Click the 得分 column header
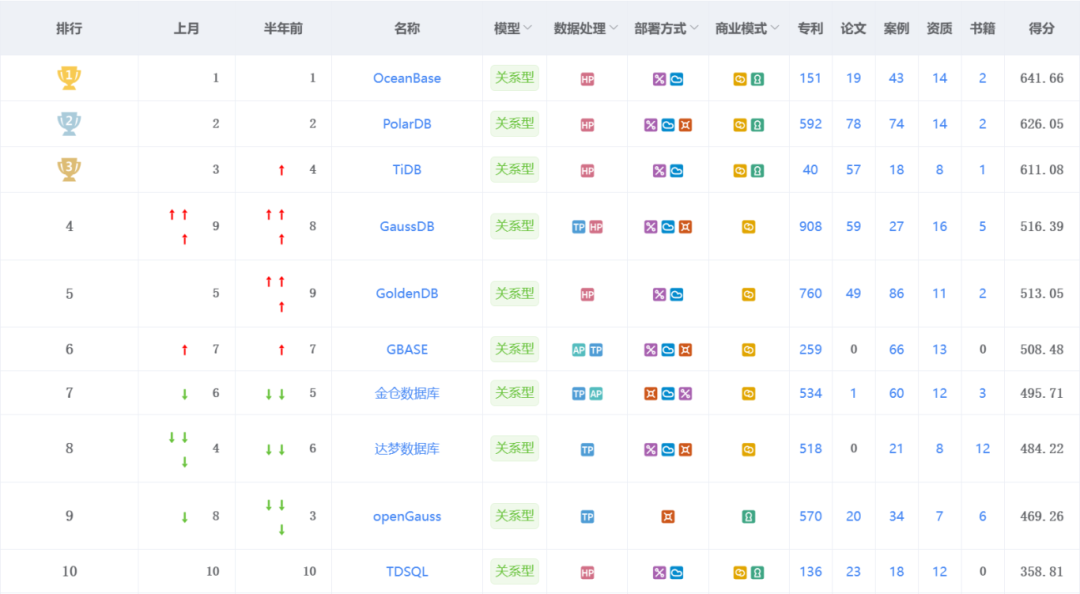Screen dimensions: 1080x594 pyautogui.click(x=1041, y=28)
